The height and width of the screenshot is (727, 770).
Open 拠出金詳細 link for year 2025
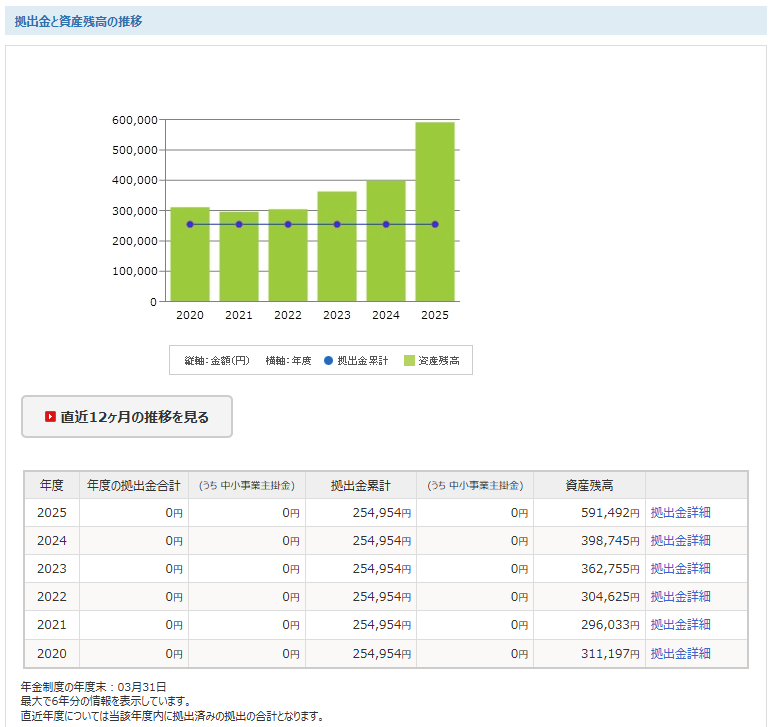coord(680,513)
